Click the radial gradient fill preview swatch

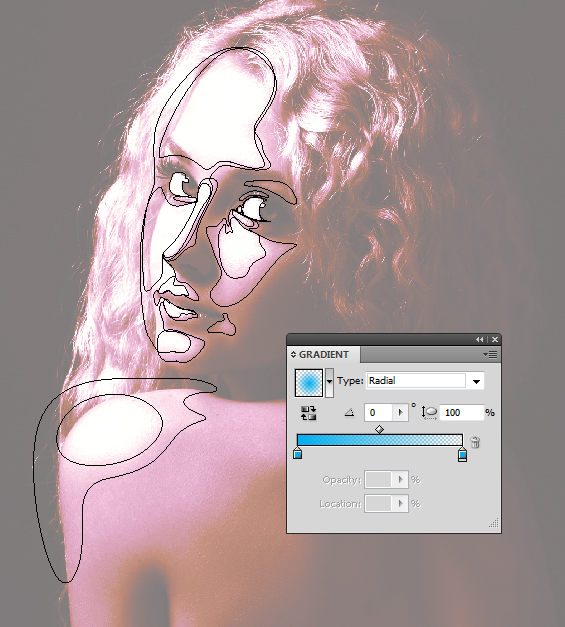pyautogui.click(x=308, y=383)
